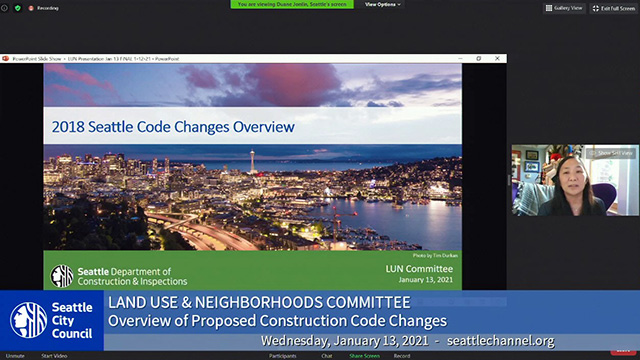Click Record in Zoom toolbar
This screenshot has height=360, width=640.
point(402,356)
